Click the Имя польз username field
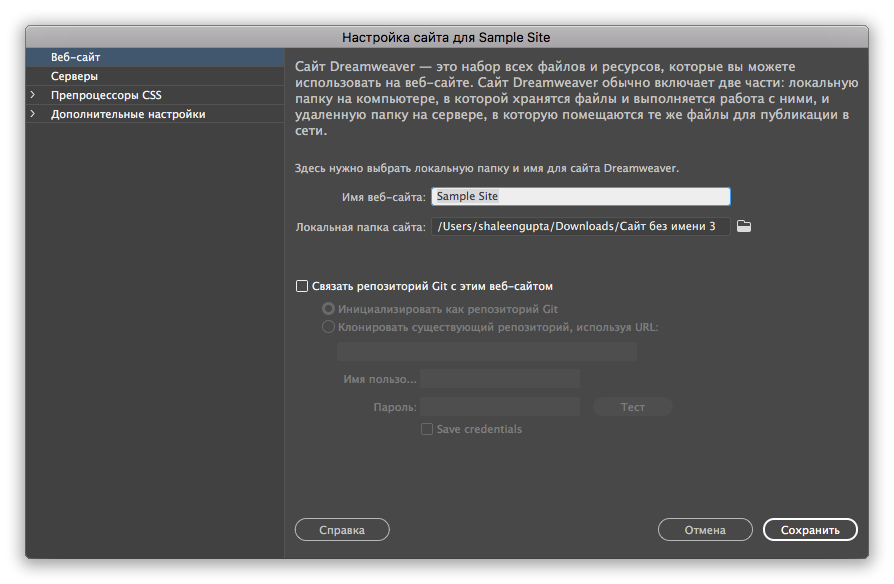This screenshot has height=584, width=894. (x=500, y=378)
